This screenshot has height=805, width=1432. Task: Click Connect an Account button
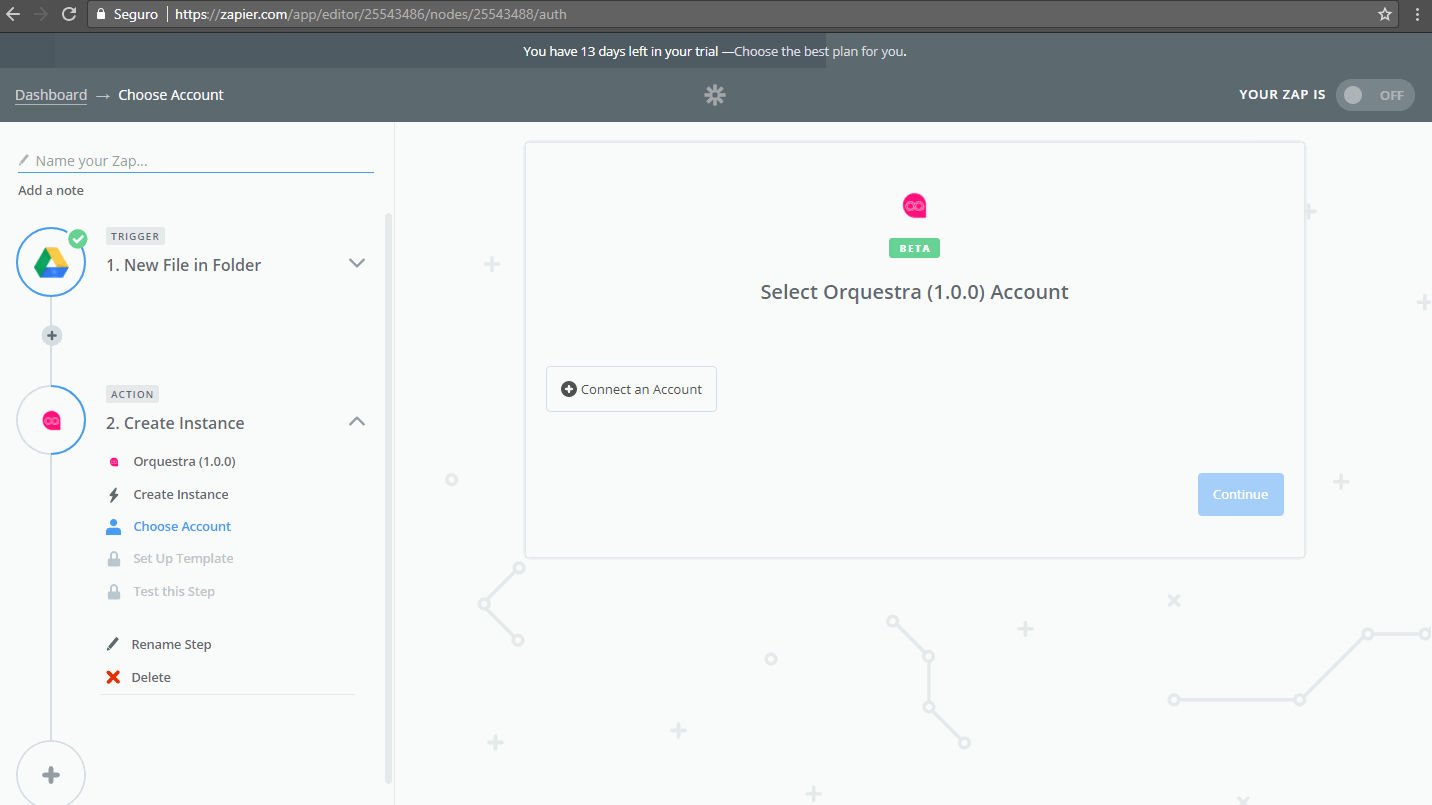[x=631, y=389]
